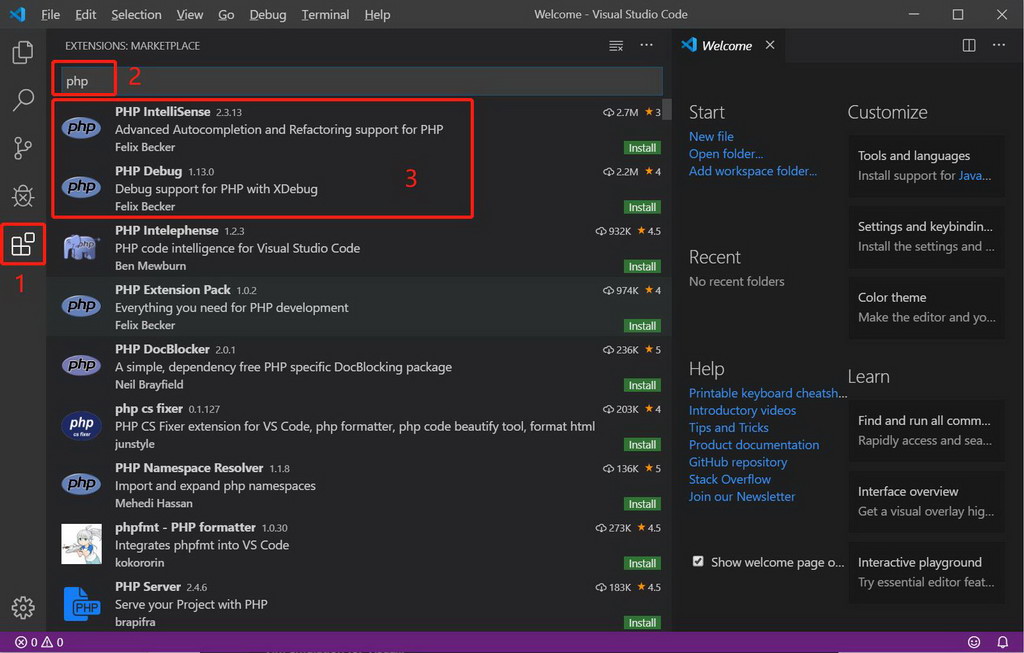Image resolution: width=1024 pixels, height=653 pixels.
Task: Select PHP Server extension icon
Action: tap(82, 603)
